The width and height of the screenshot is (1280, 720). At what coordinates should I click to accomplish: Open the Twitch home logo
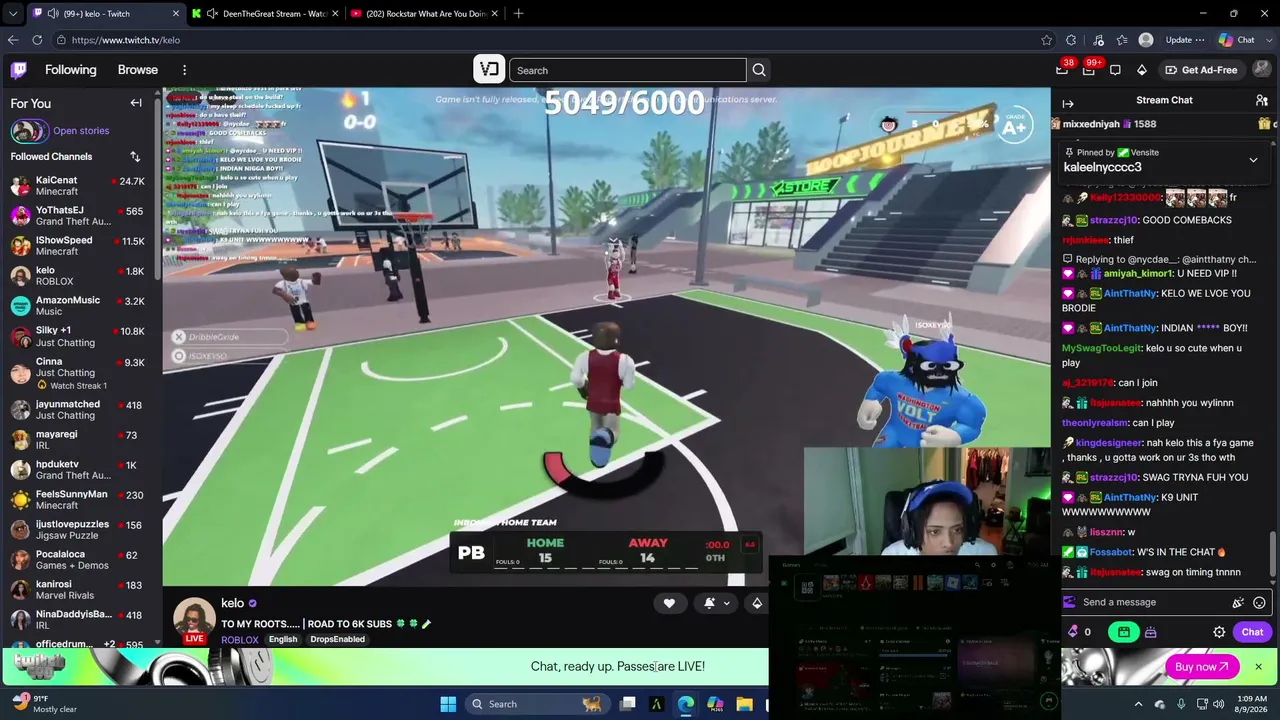(x=19, y=70)
